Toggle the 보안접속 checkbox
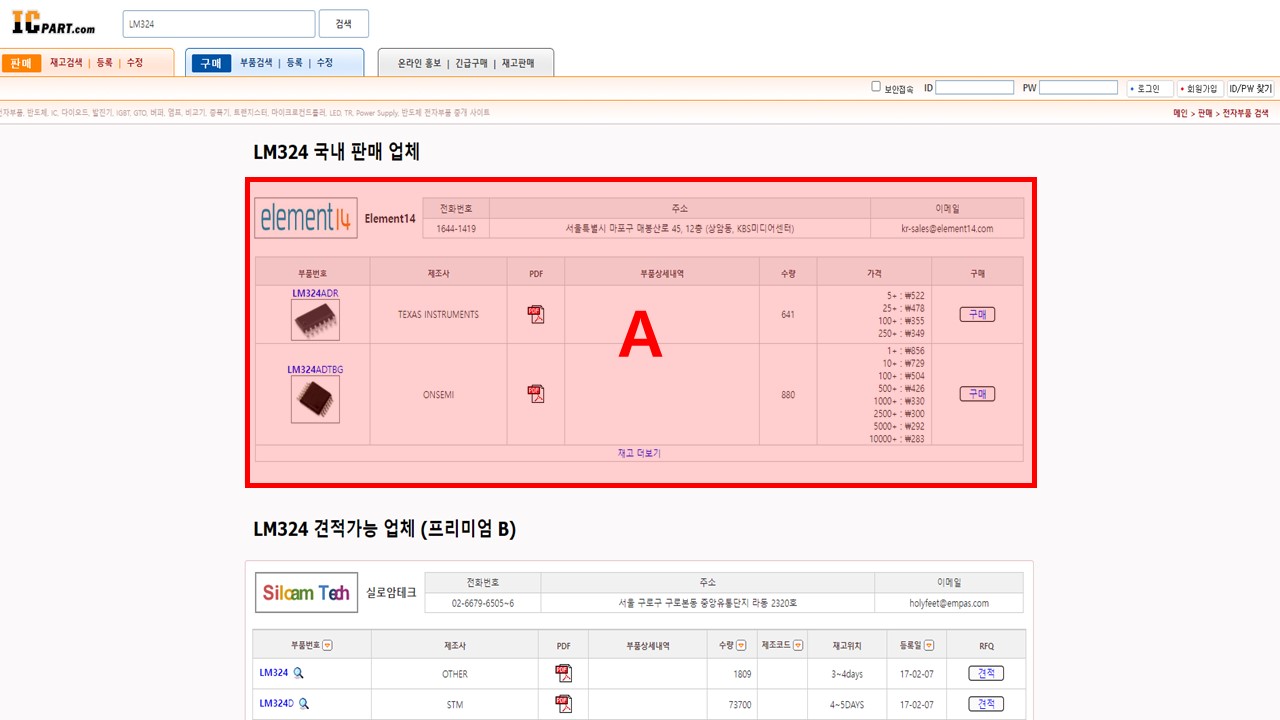1280x720 pixels. (x=876, y=87)
